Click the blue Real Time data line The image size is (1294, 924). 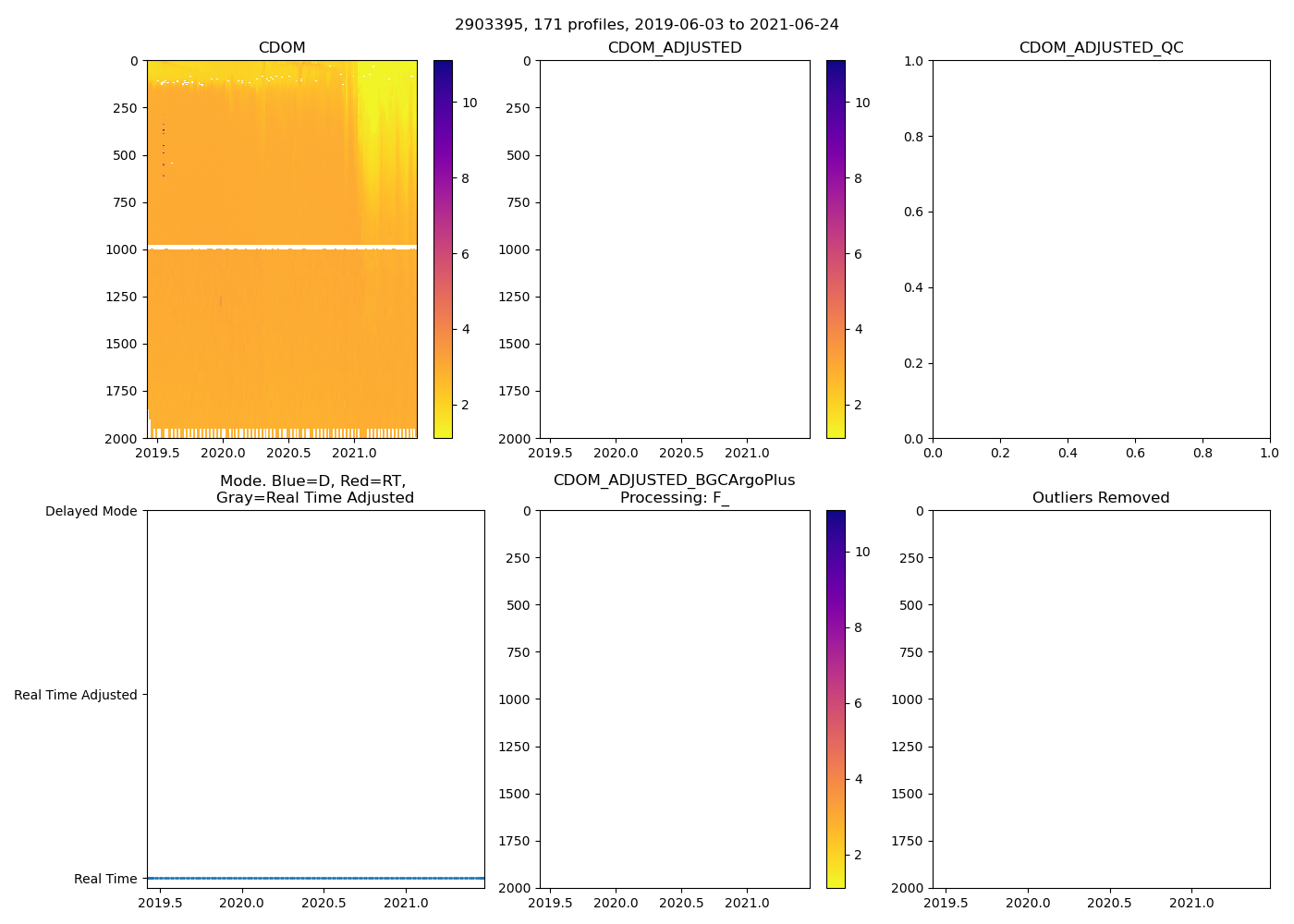coord(315,878)
